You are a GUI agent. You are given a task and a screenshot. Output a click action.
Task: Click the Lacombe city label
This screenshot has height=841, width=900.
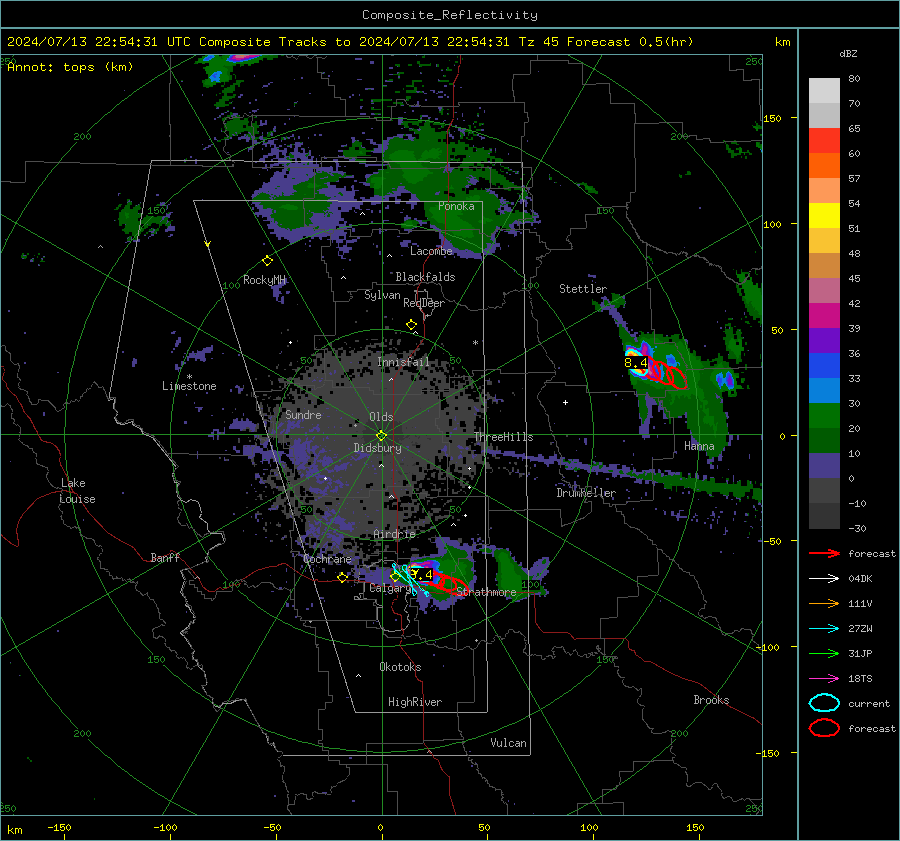coord(431,251)
